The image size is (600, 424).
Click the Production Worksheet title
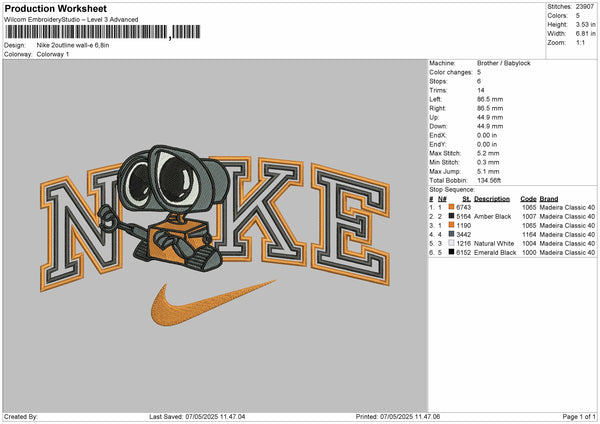coord(55,9)
